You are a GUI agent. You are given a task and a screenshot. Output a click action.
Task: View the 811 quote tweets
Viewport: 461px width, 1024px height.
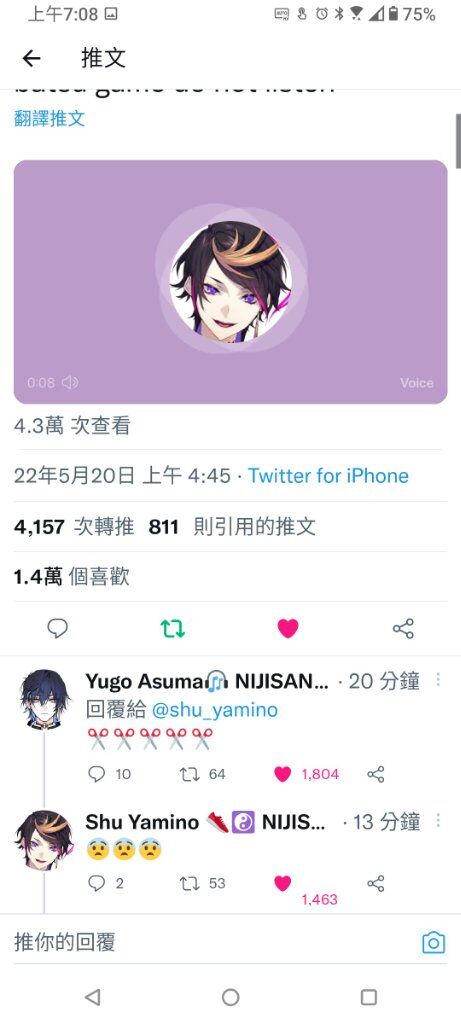pos(232,526)
